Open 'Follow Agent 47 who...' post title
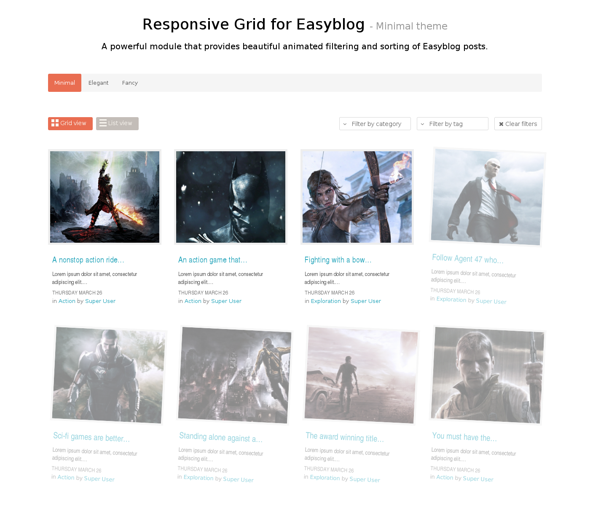 click(467, 259)
